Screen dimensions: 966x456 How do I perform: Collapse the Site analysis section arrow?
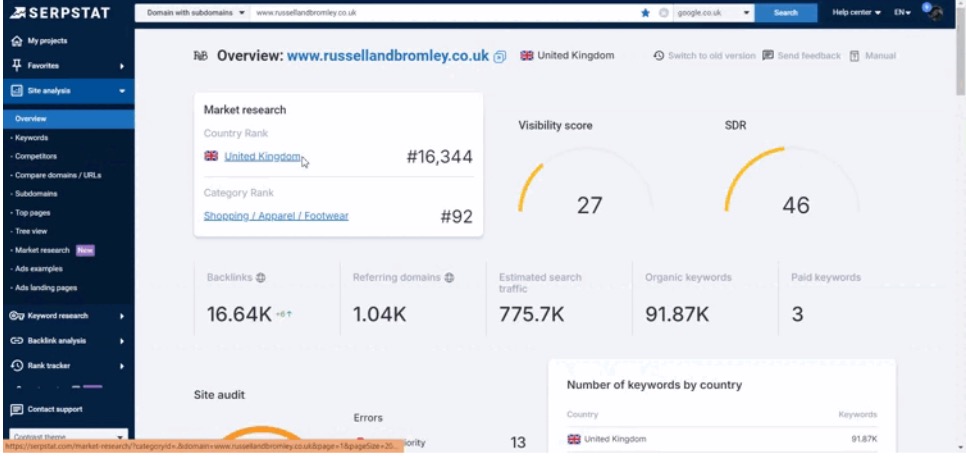pos(122,91)
